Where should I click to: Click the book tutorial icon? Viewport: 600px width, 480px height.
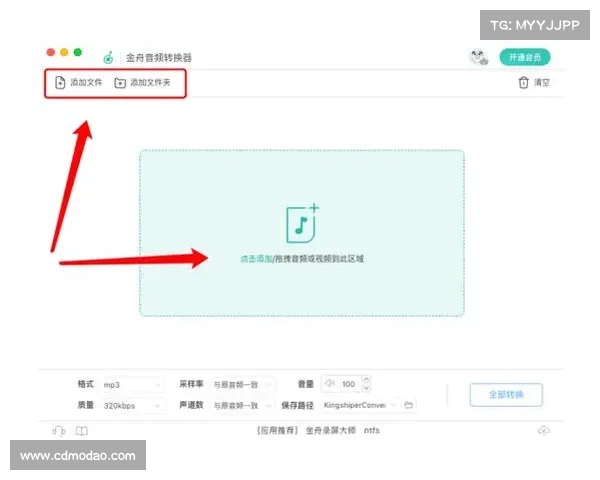[82, 431]
